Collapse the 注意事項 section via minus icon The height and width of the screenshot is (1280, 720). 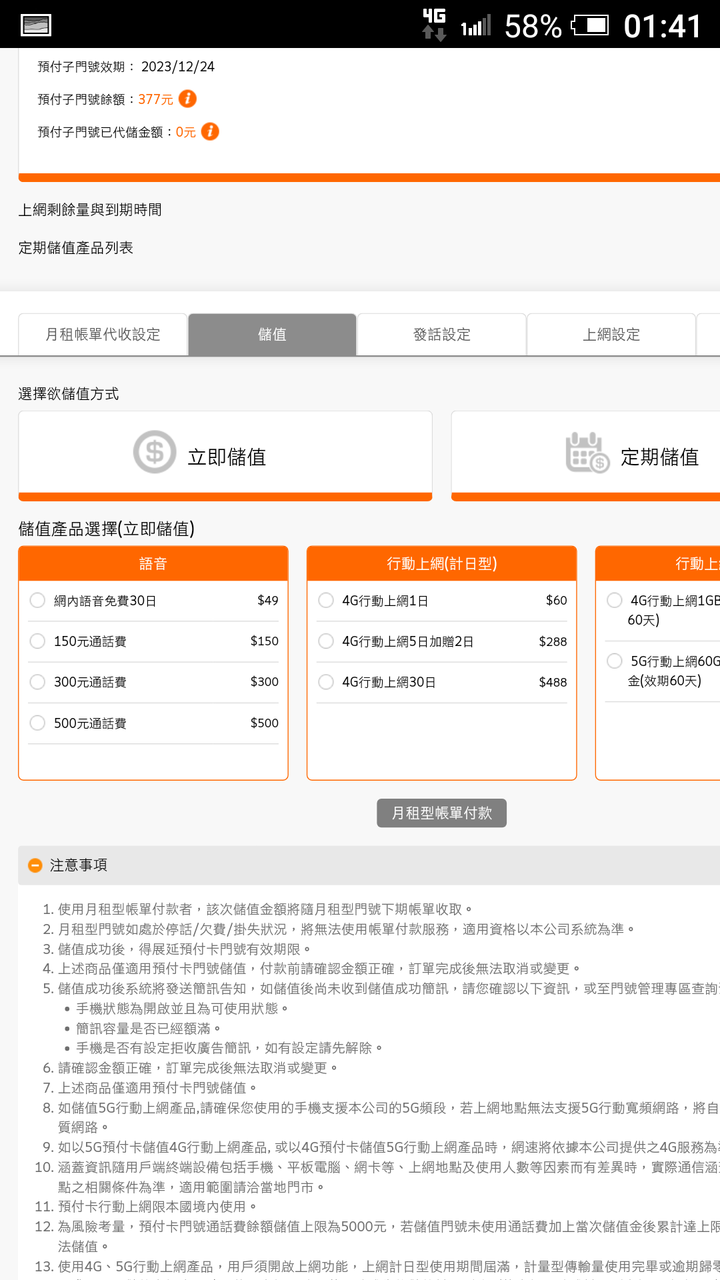(x=35, y=865)
